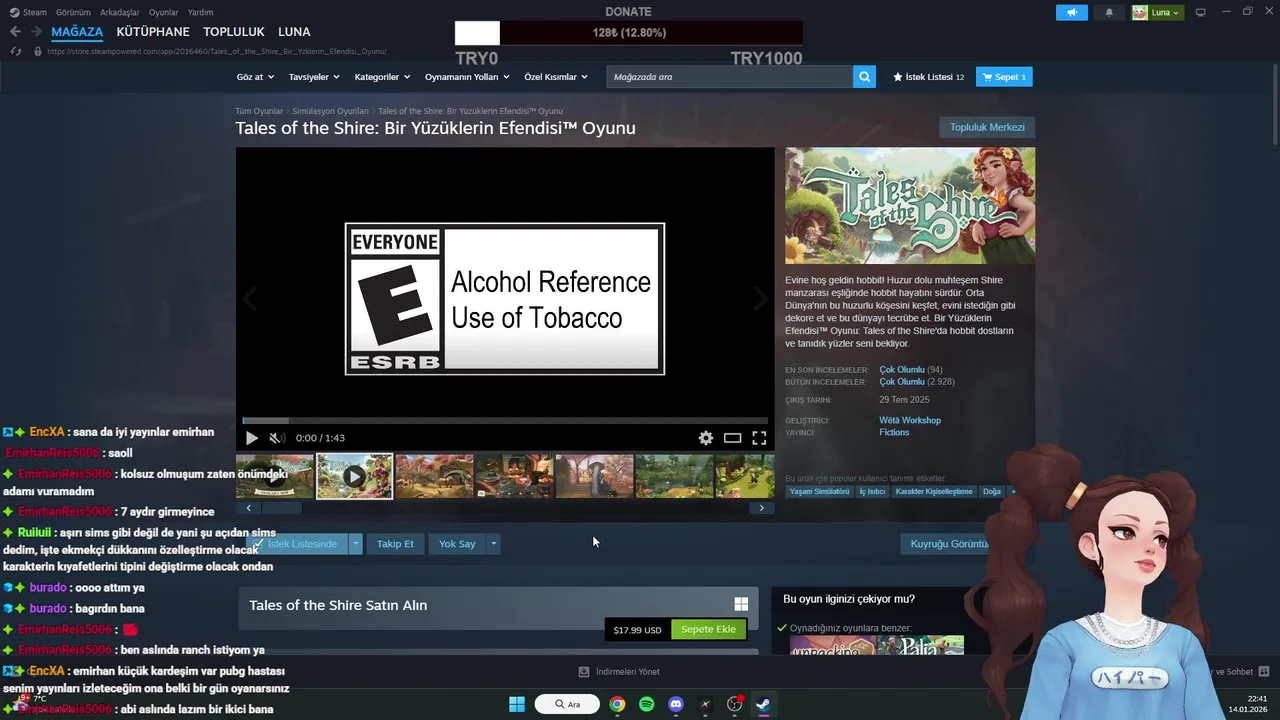1280x720 pixels.
Task: Open İstek Listesi wishlist link
Action: tap(928, 77)
